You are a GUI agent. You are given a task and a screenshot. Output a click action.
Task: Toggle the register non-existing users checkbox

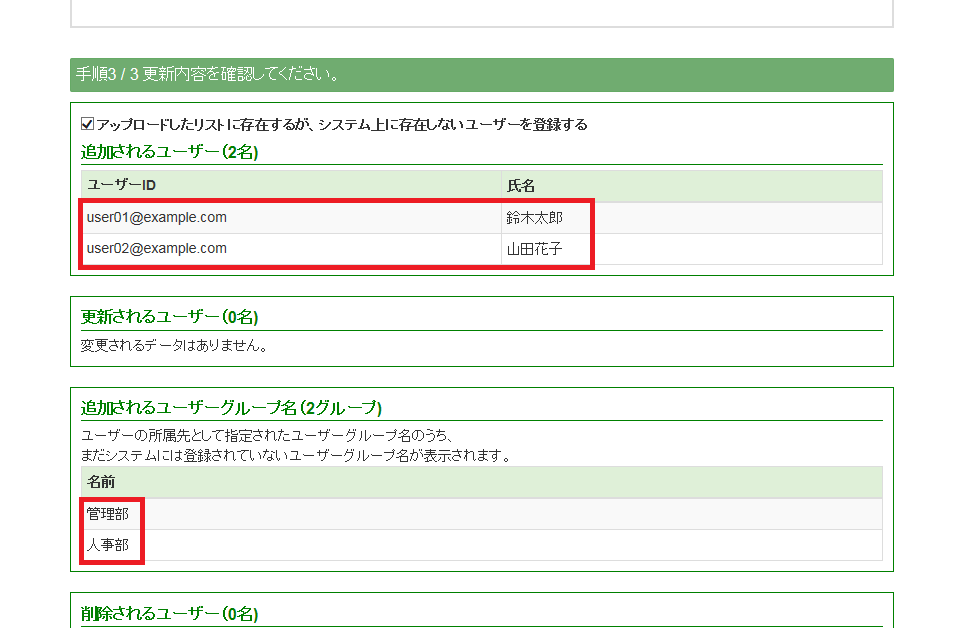(x=87, y=124)
